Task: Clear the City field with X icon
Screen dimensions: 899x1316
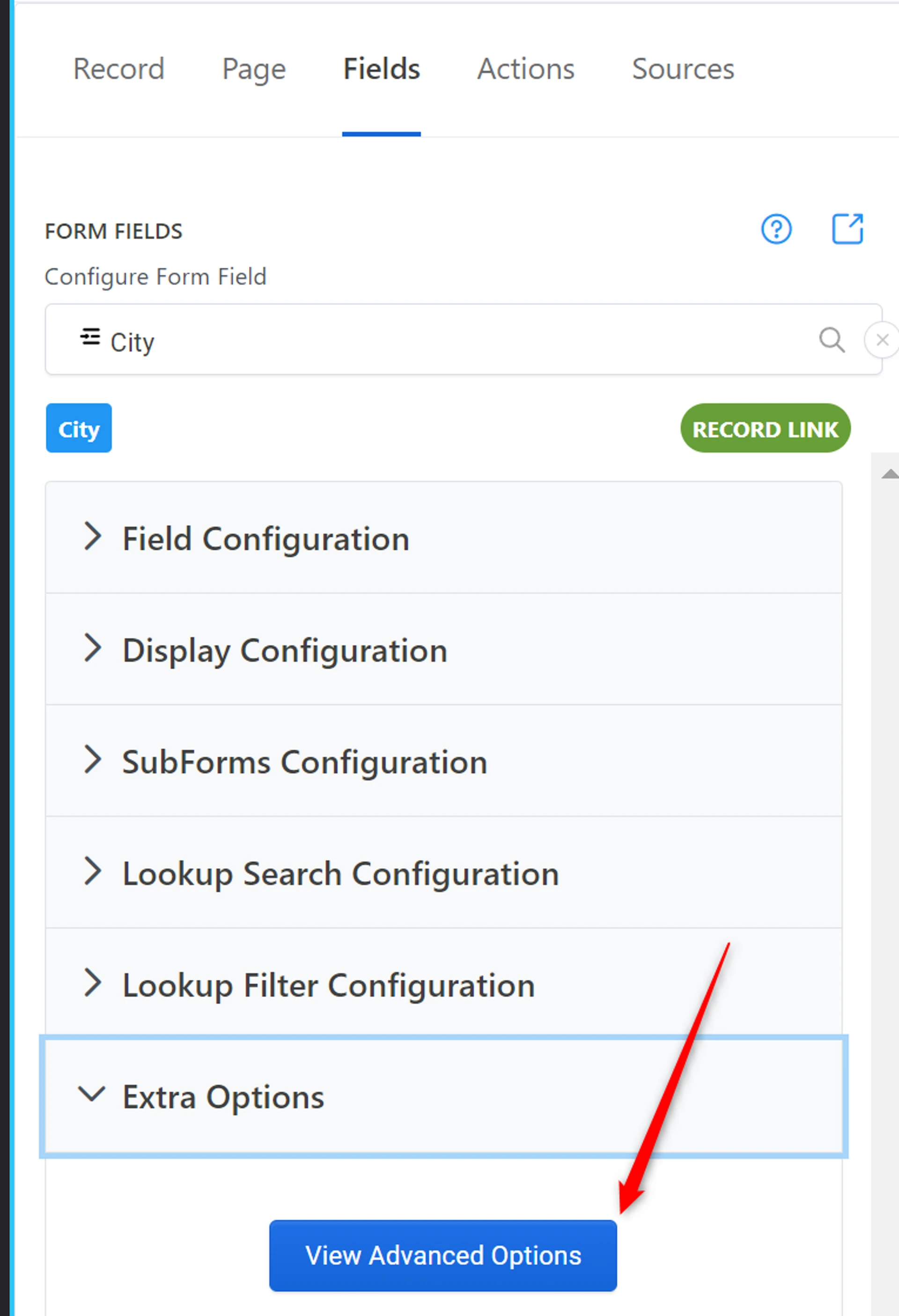Action: [882, 340]
